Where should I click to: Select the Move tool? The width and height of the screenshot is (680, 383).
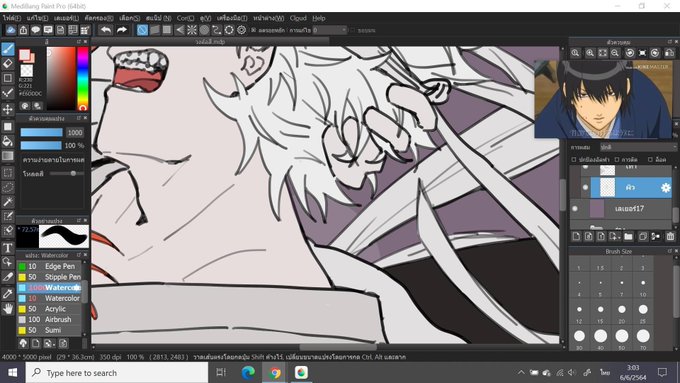(x=8, y=108)
